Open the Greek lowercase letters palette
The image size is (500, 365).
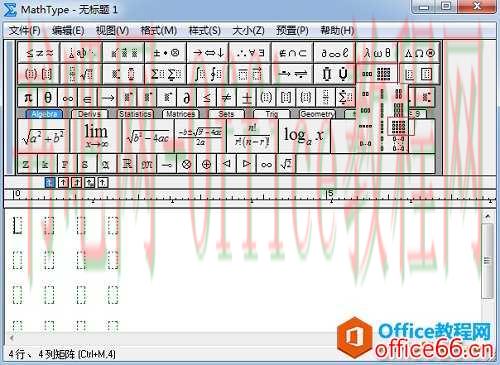(x=377, y=53)
